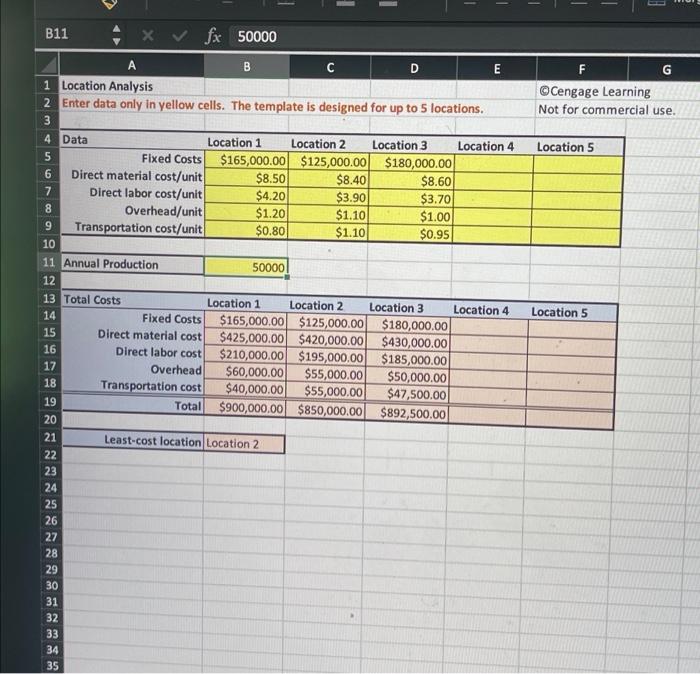Select column G header
The image size is (700, 674).
coord(666,70)
